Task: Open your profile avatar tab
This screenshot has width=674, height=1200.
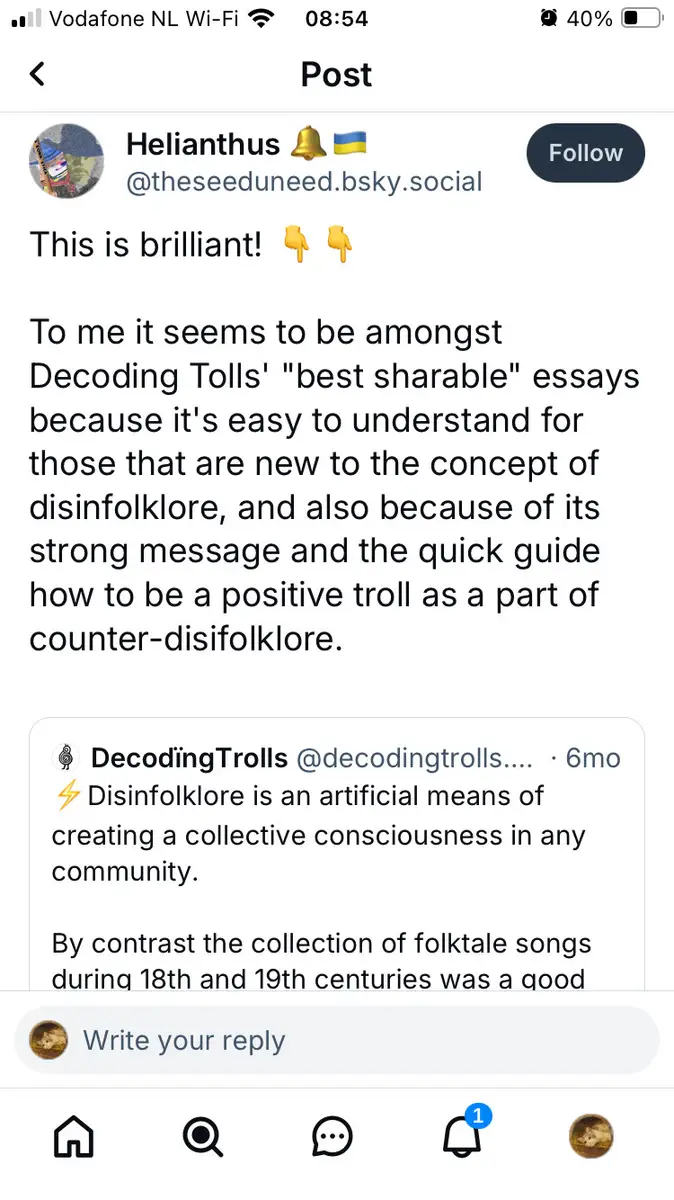Action: pyautogui.click(x=591, y=1136)
